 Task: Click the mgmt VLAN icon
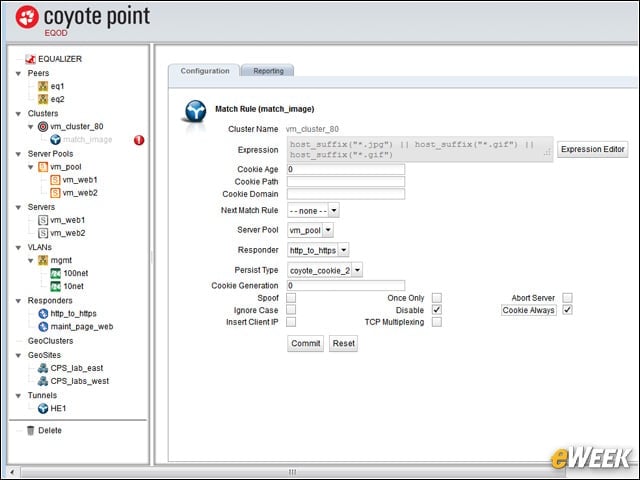click(43, 260)
